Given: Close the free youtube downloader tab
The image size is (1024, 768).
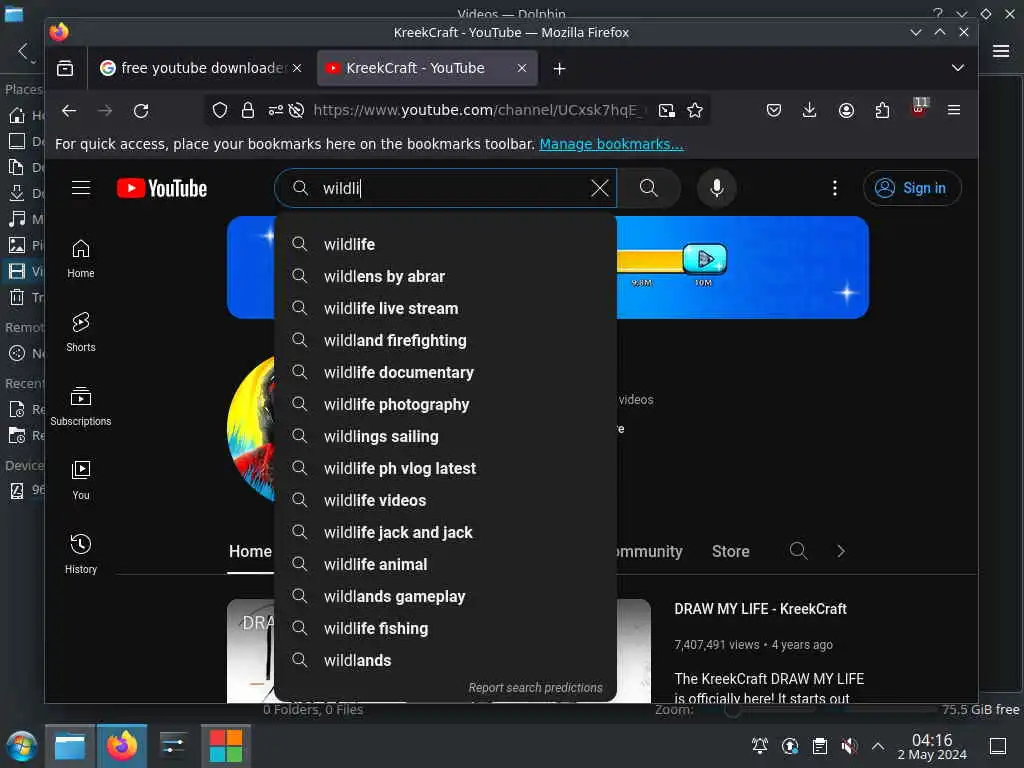Looking at the screenshot, I should click(x=296, y=68).
